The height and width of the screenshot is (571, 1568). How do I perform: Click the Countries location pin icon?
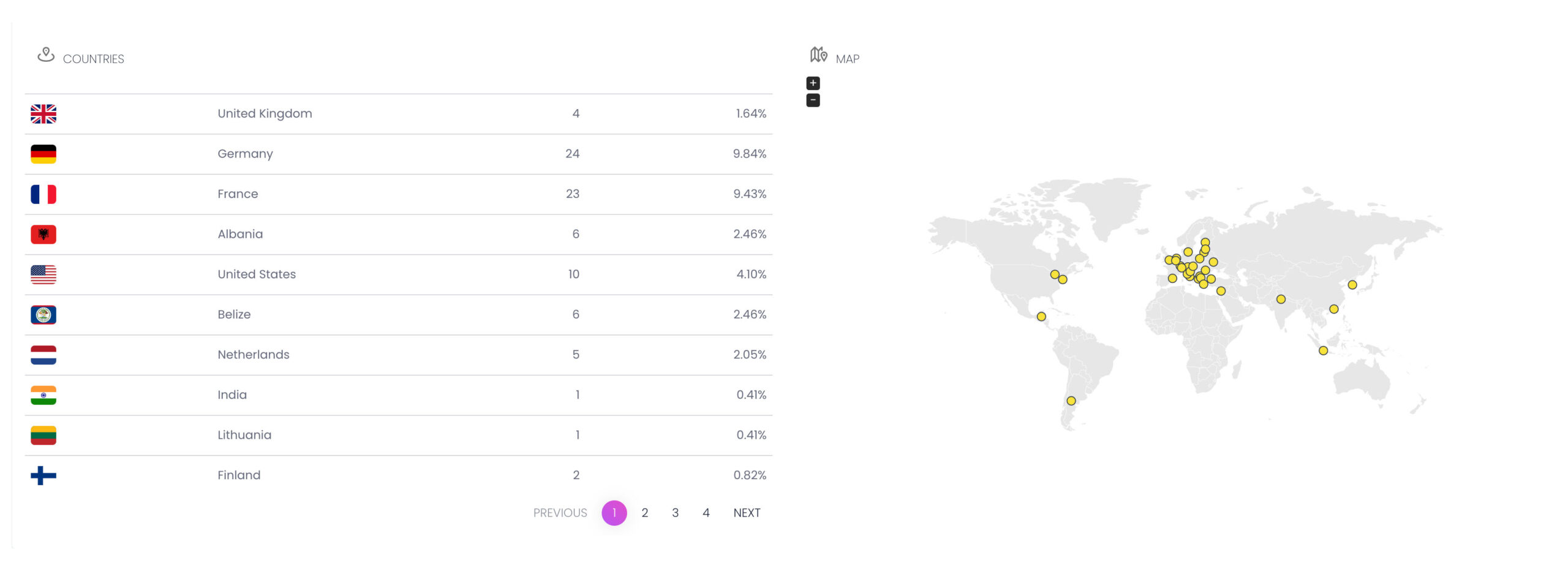click(46, 55)
